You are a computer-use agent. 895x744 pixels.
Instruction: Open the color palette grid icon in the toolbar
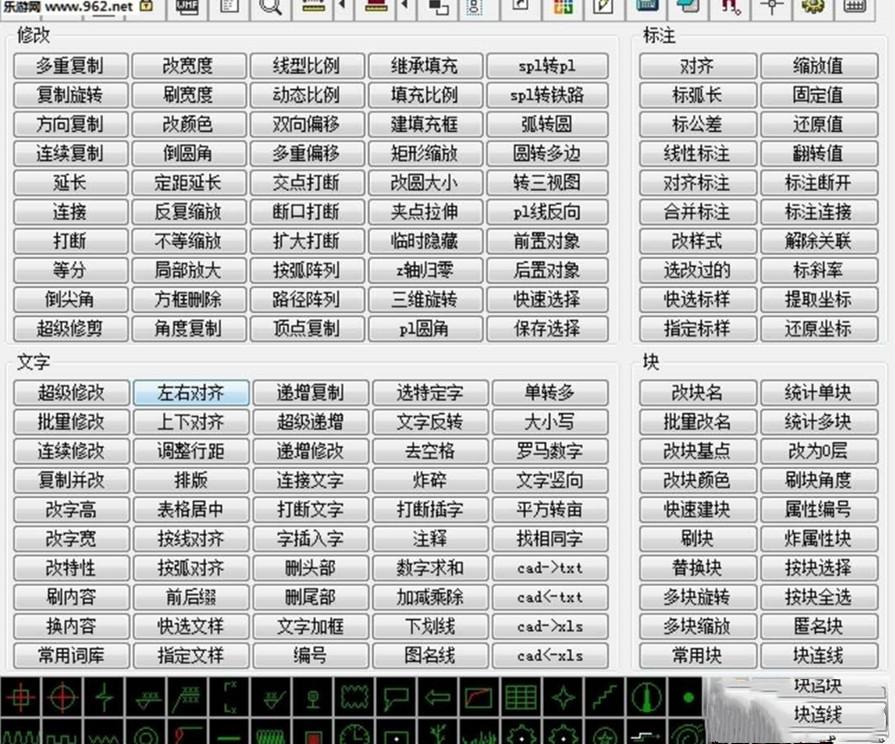[x=561, y=9]
